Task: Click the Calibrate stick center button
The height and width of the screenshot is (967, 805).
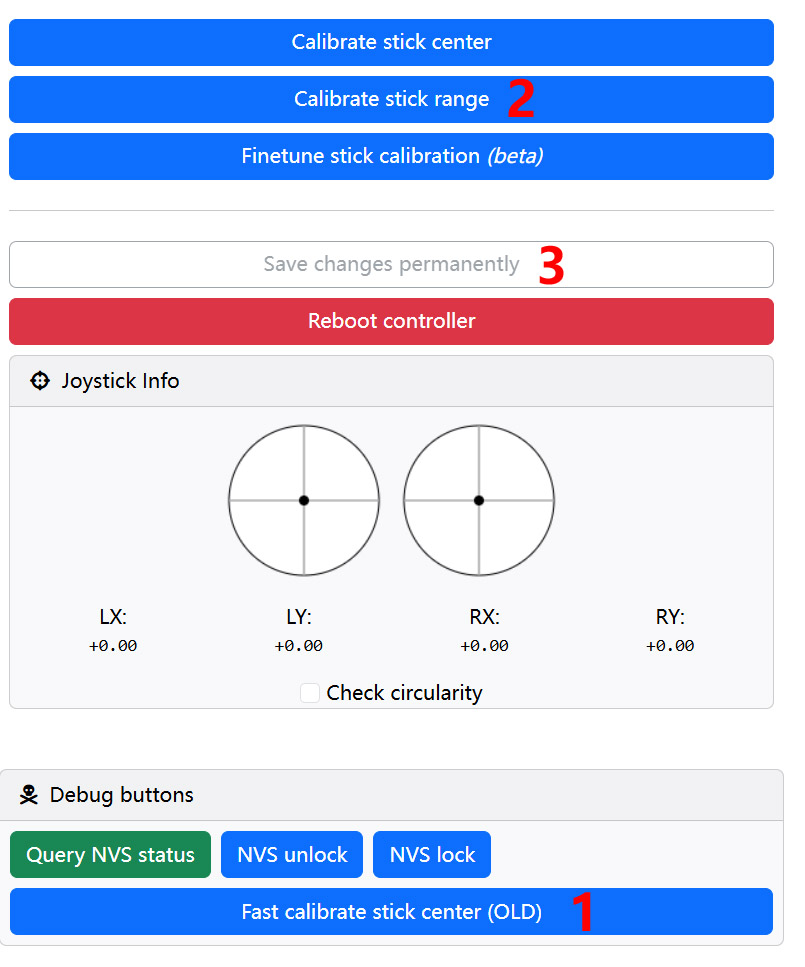Action: tap(391, 42)
